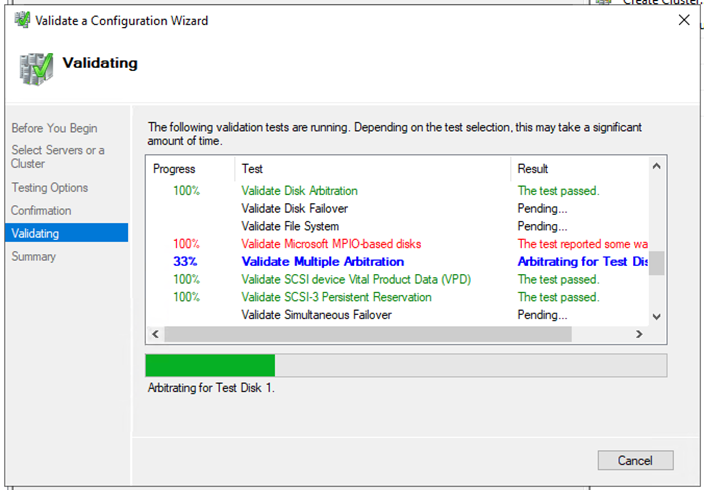704x490 pixels.
Task: Click the left arrow of horizontal scrollbar
Action: coord(155,334)
